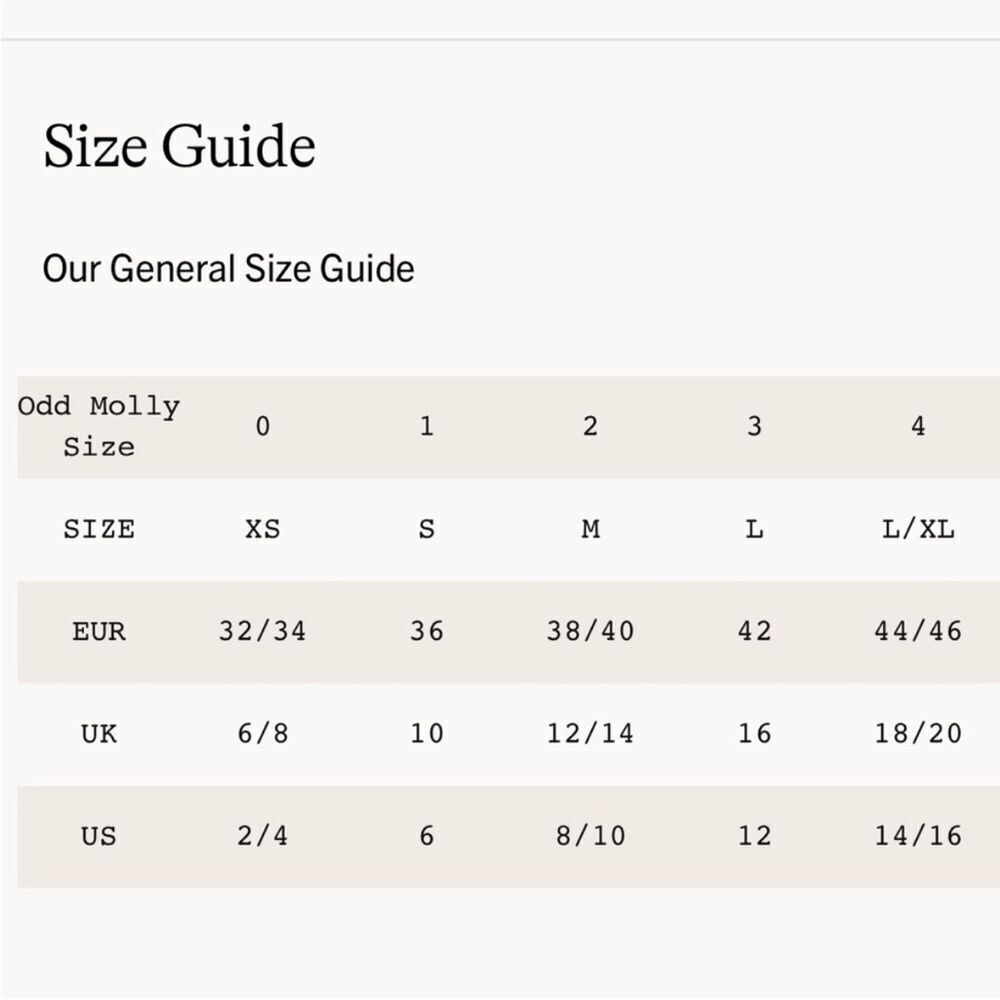Screen dimensions: 1000x1000
Task: Click the EUR row label
Action: click(x=99, y=632)
